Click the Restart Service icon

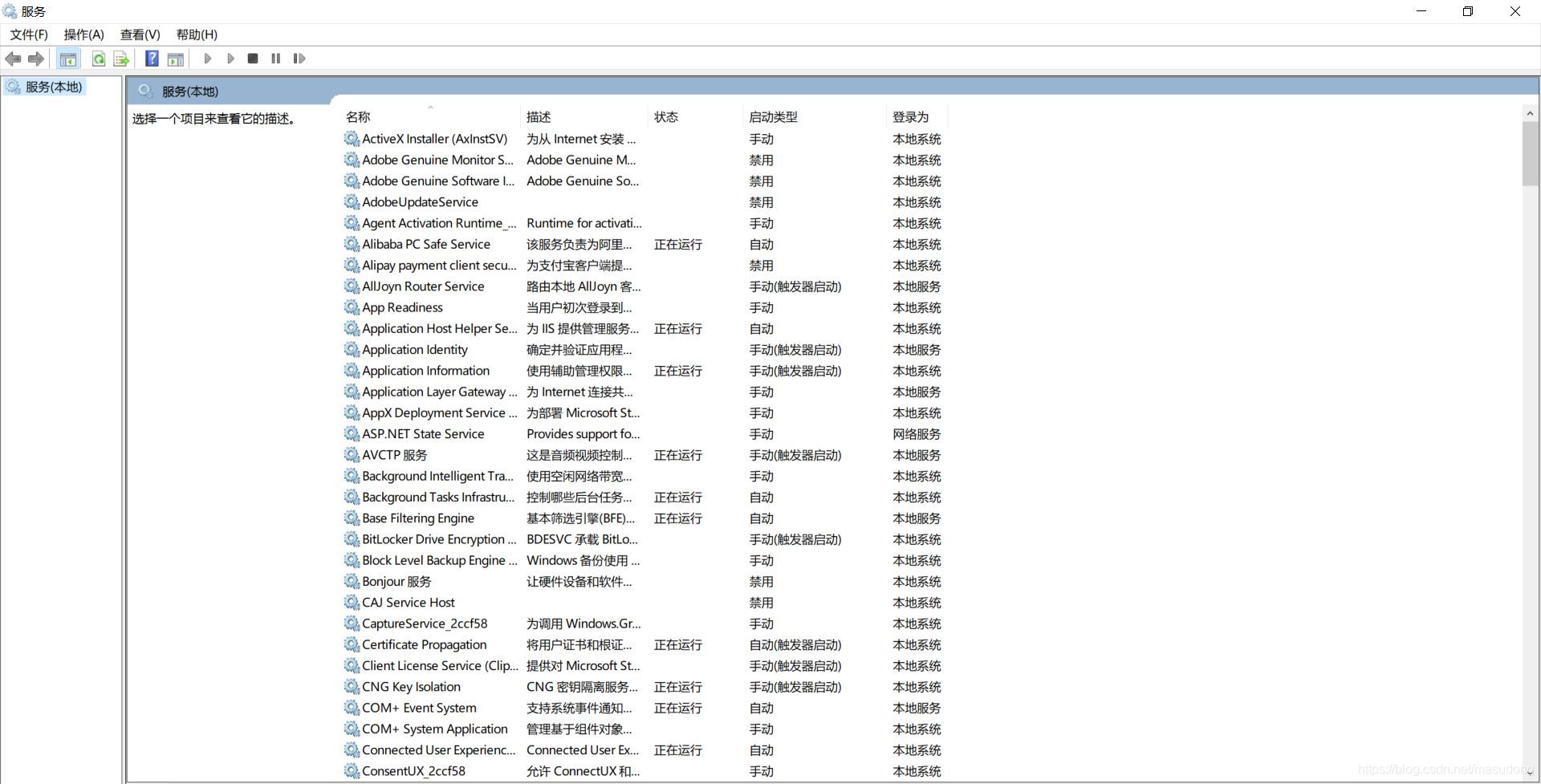(299, 59)
